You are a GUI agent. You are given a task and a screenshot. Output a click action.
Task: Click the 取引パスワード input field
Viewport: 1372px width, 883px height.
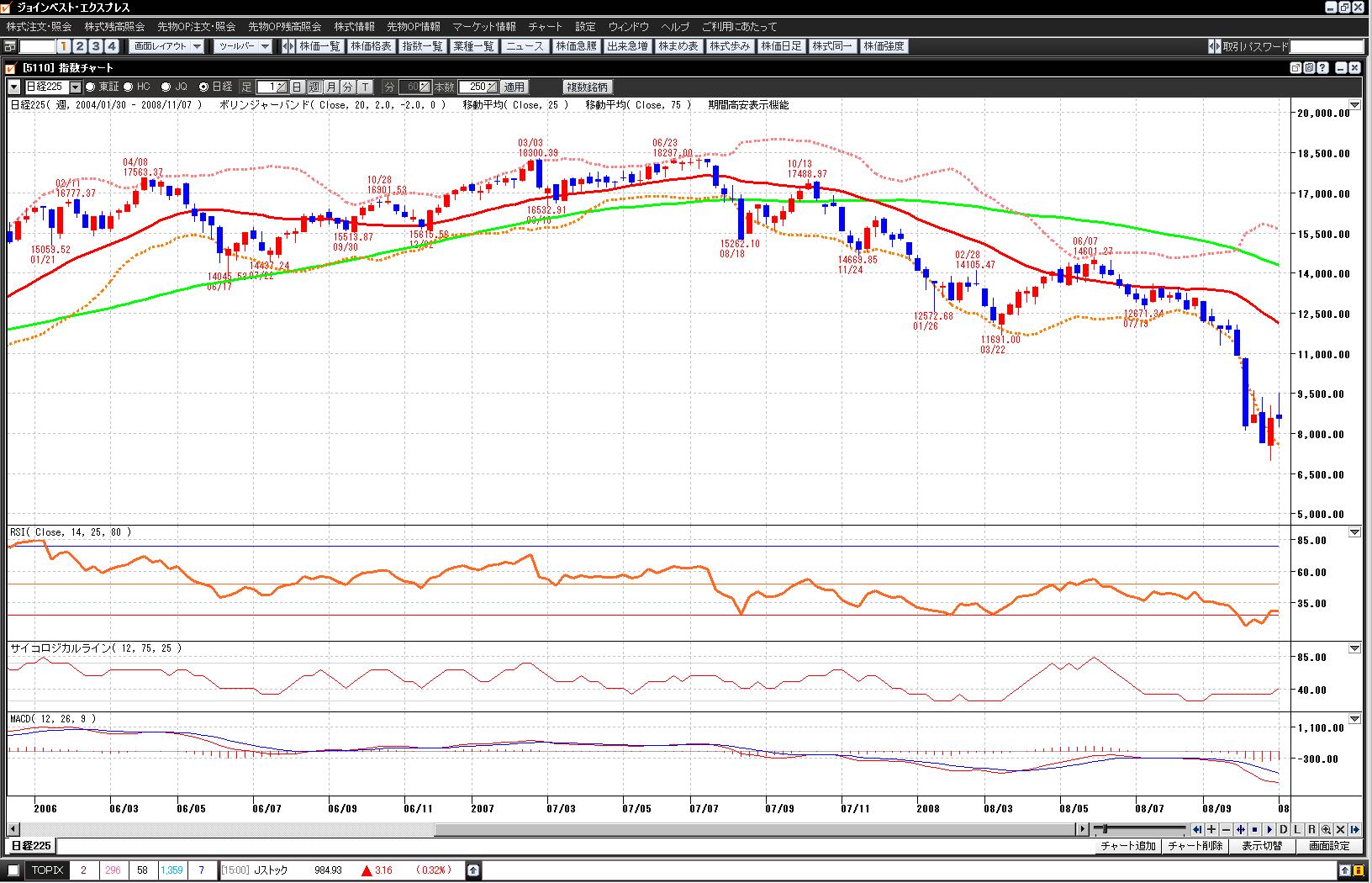[x=1326, y=46]
